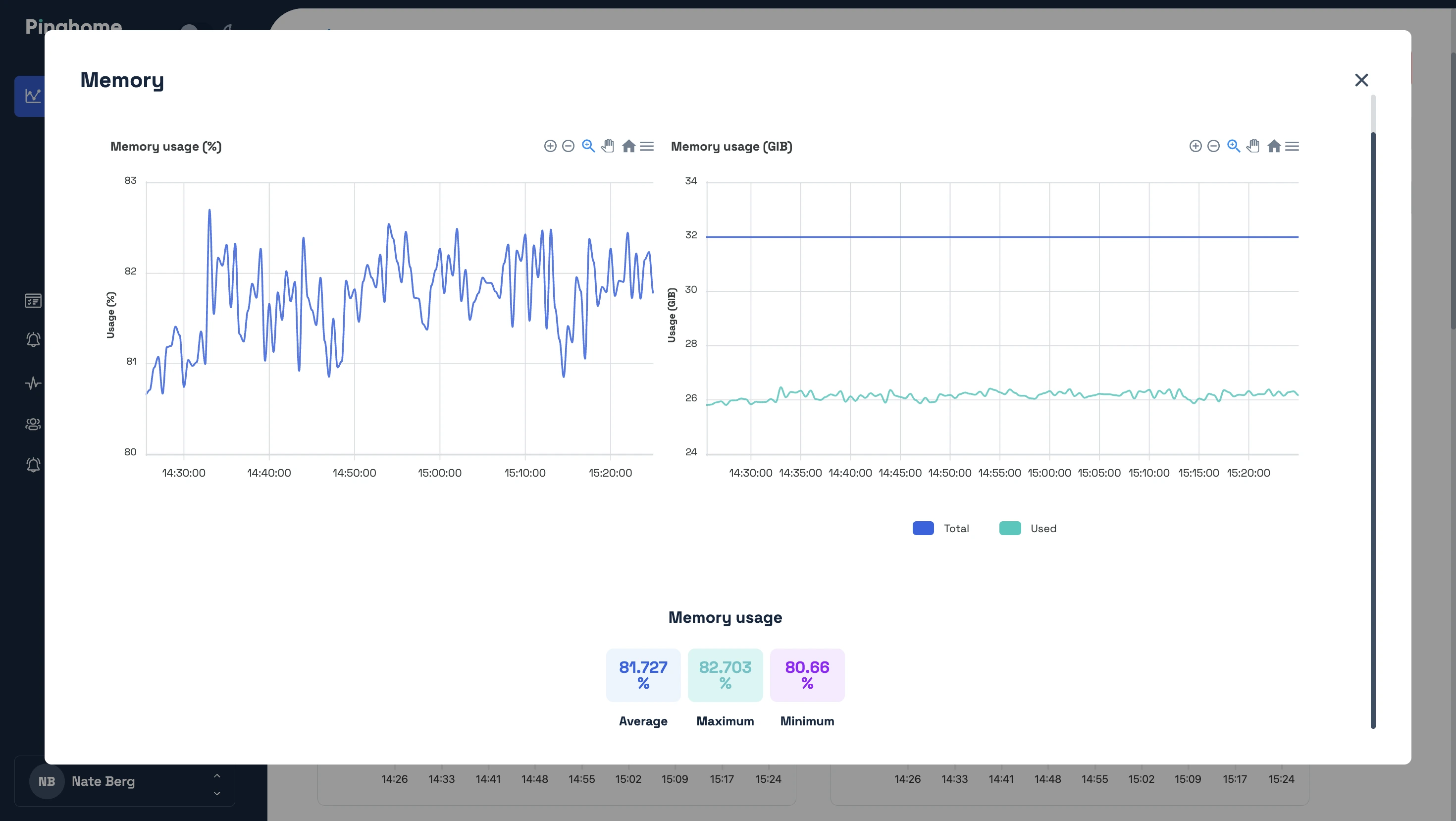Activate panning on the Memory usage (GIB) chart

coord(1253,146)
